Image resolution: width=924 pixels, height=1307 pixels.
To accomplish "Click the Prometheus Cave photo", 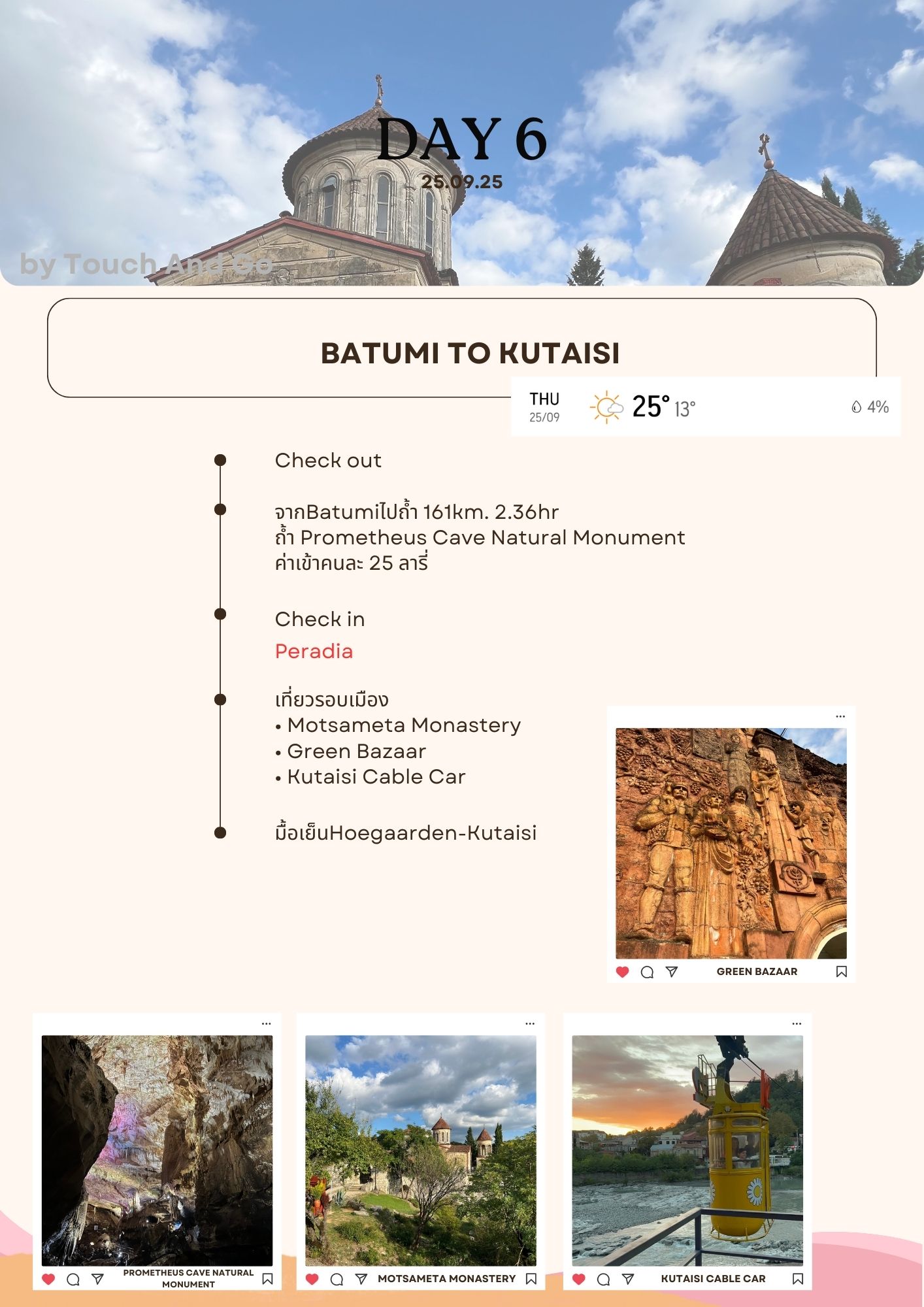I will (157, 1150).
